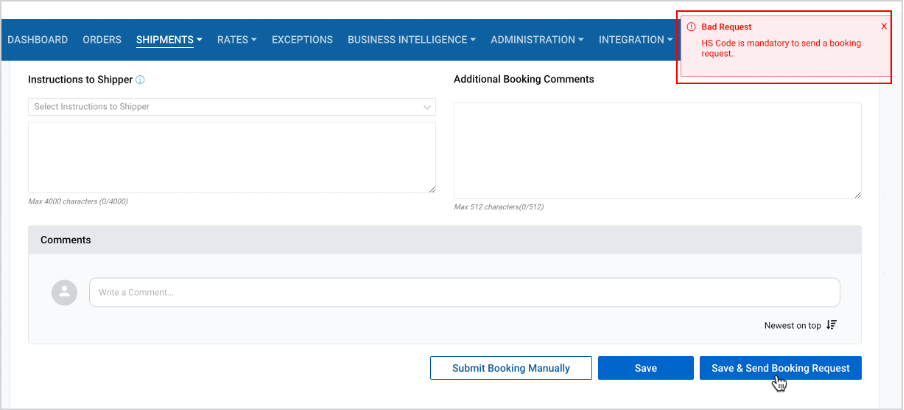904x410 pixels.
Task: Click the Instructions to Shipper info icon
Action: 140,80
